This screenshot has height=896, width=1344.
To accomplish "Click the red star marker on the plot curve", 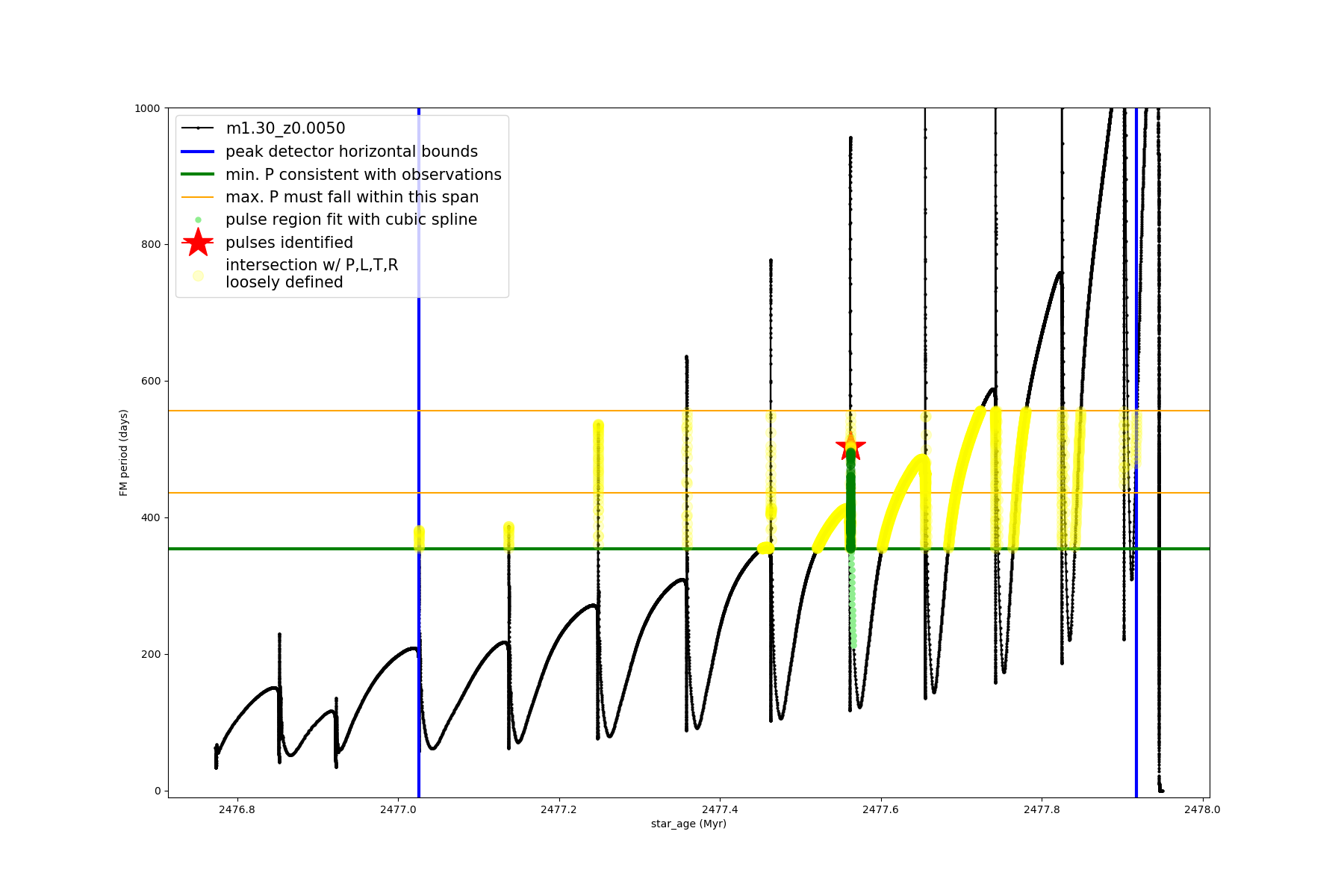I will coord(850,447).
